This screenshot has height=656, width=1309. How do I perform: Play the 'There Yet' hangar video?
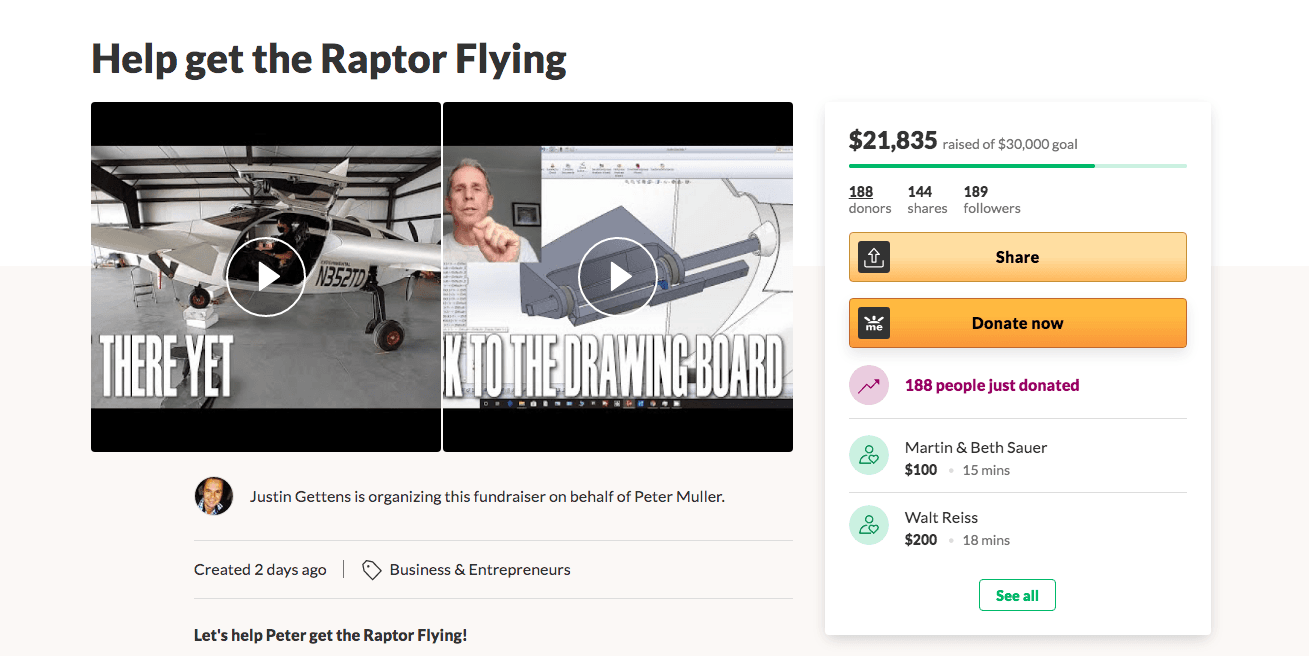(x=265, y=277)
